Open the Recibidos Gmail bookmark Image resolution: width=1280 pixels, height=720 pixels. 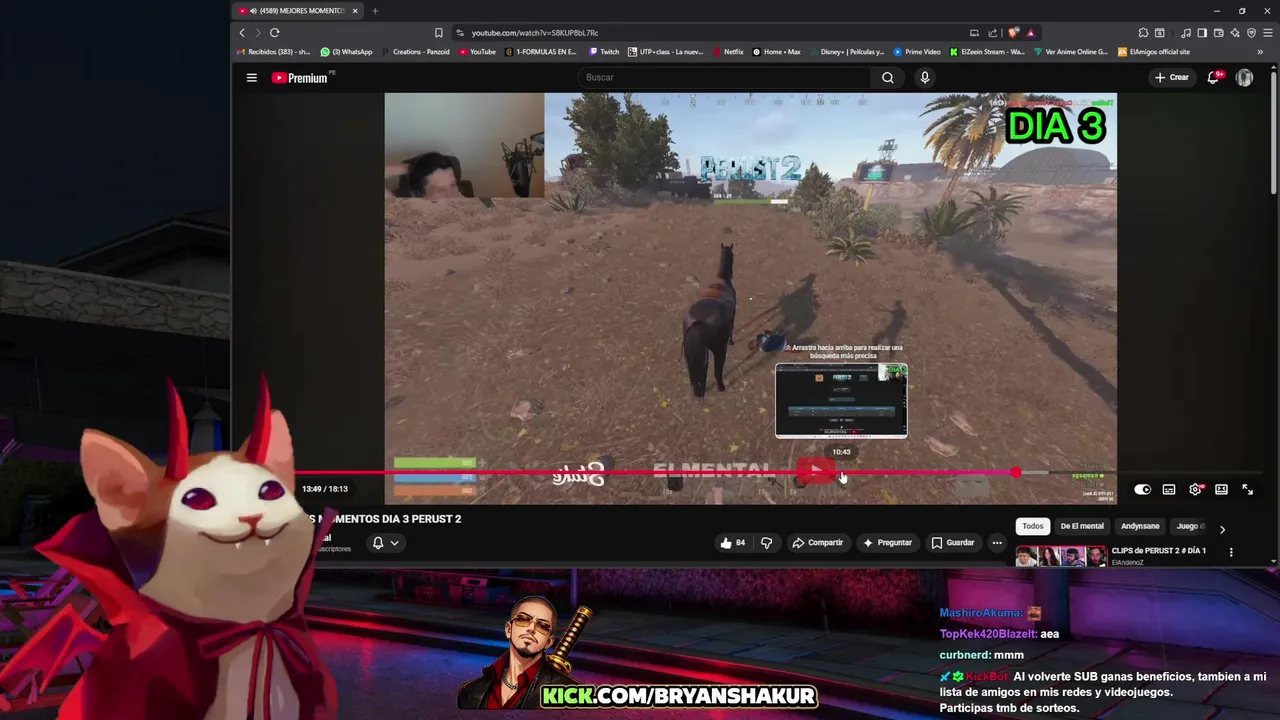[274, 52]
